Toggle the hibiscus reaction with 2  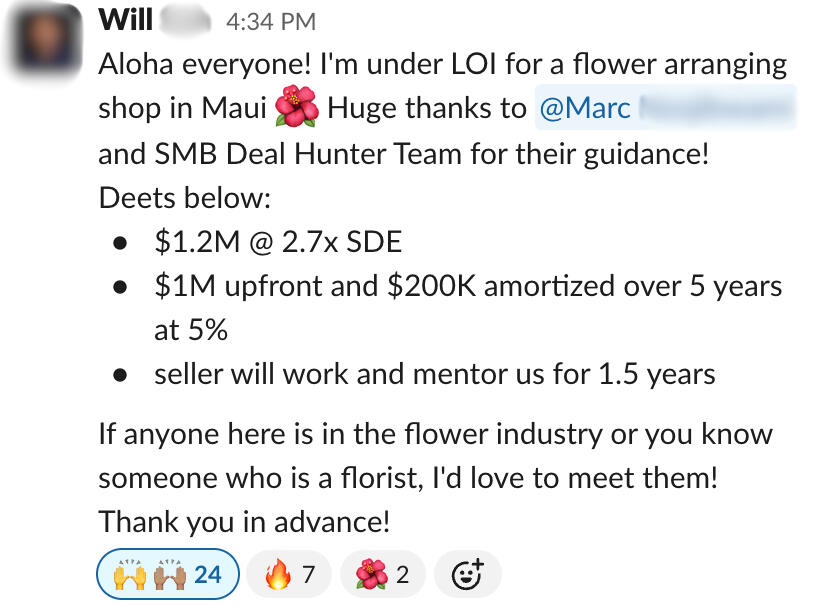click(x=382, y=574)
